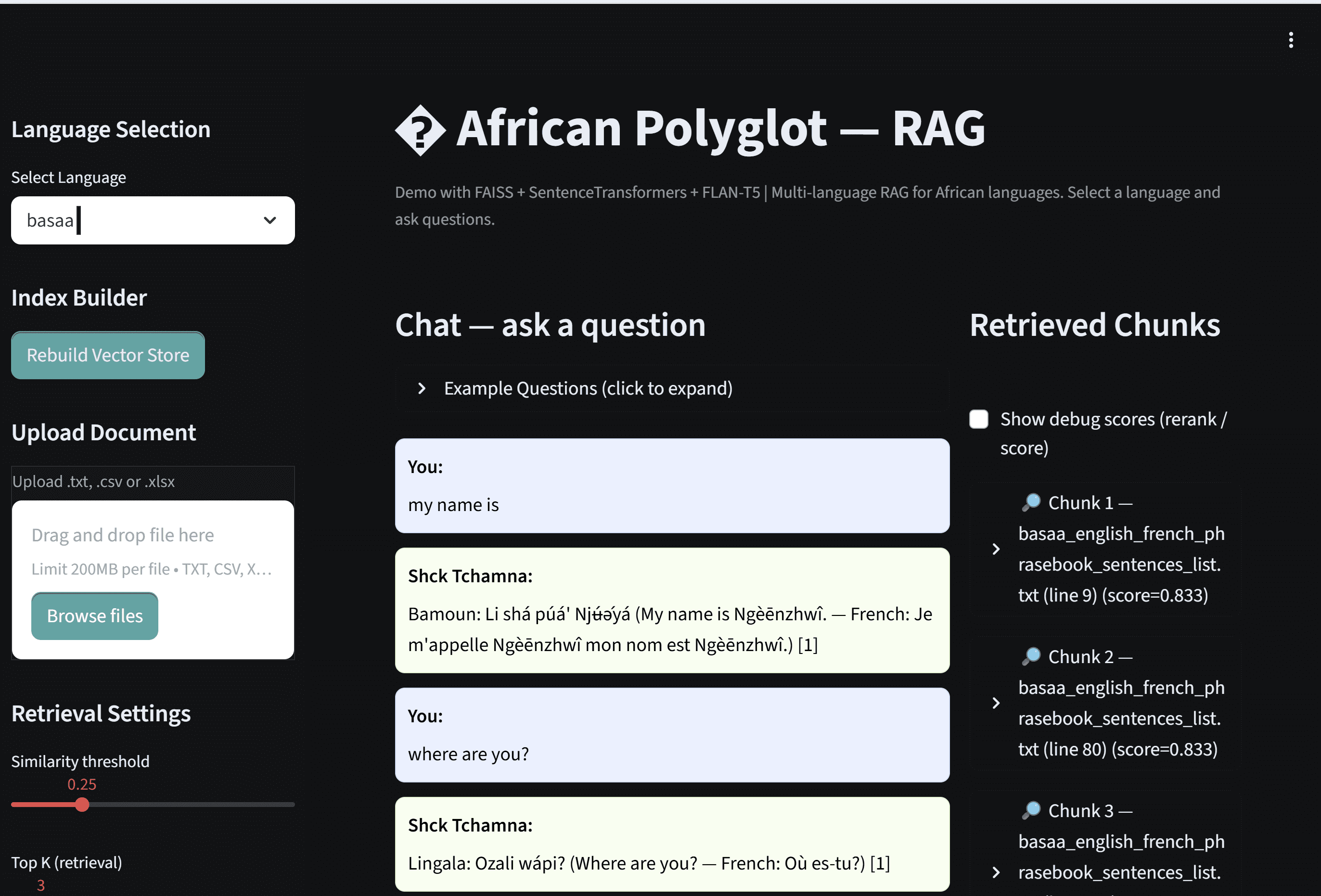Click the magnifier icon for Chunk 1
Screen dimensions: 1321x896
tap(1031, 502)
